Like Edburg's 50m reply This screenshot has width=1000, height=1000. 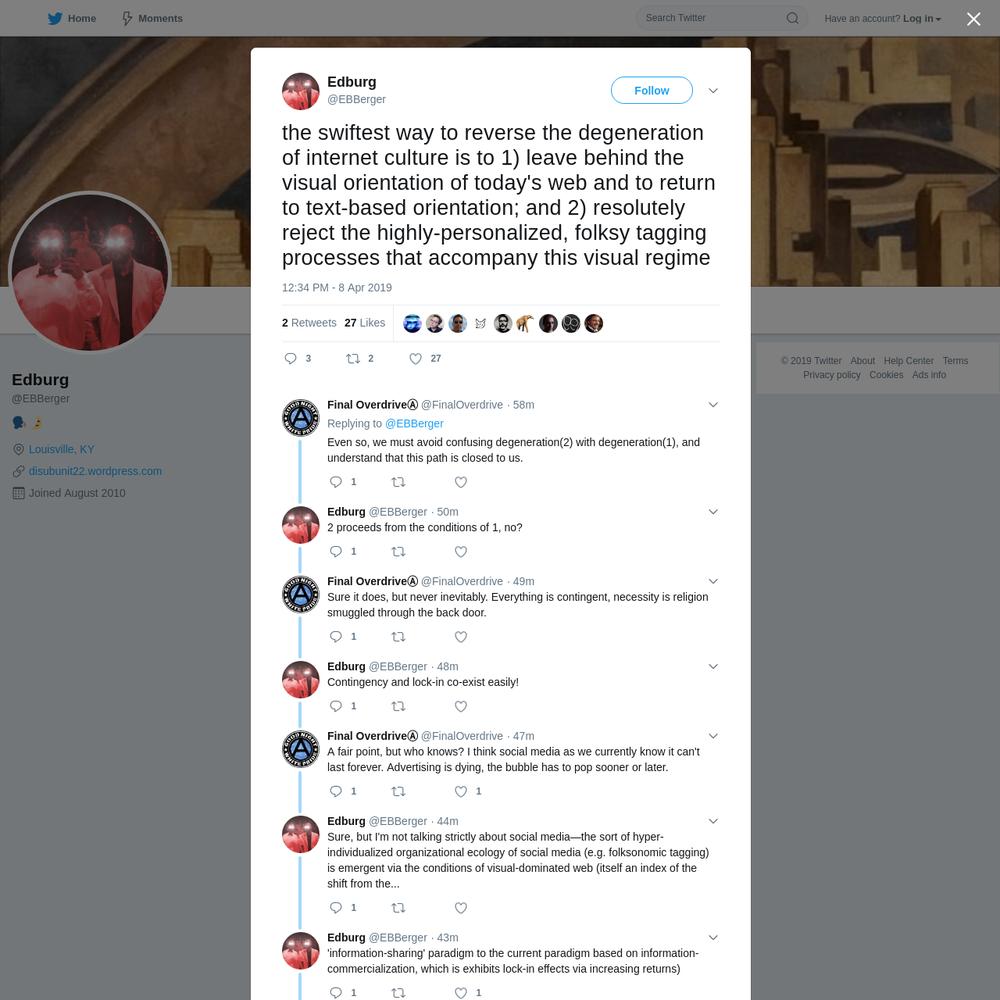[460, 552]
